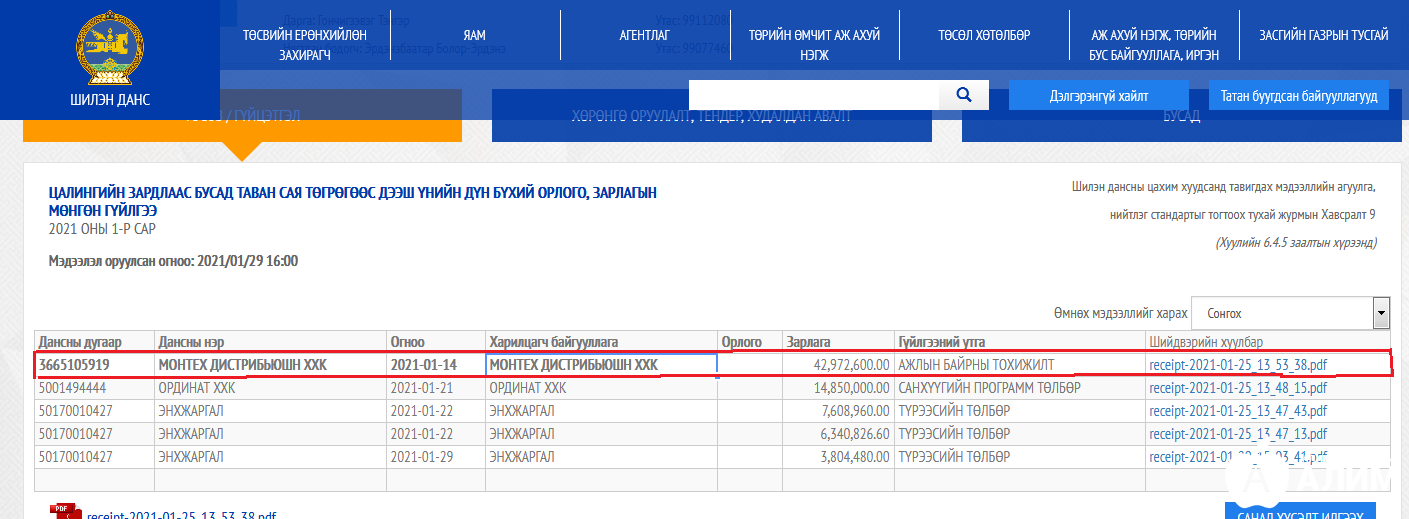Image resolution: width=1409 pixels, height=519 pixels.
Task: Open Төрийн өмчит аж ахуй нэгж menu
Action: coord(814,45)
